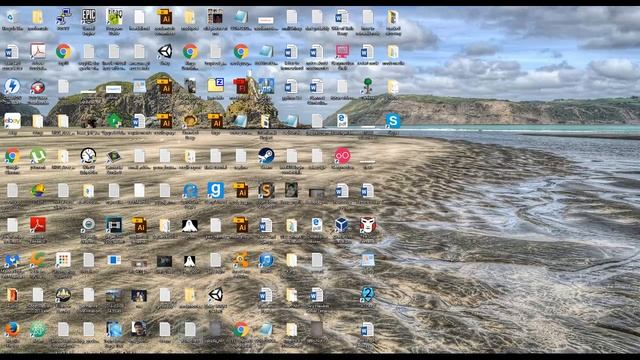This screenshot has height=360, width=640.
Task: Open the green Atom editor icon
Action: click(x=38, y=329)
